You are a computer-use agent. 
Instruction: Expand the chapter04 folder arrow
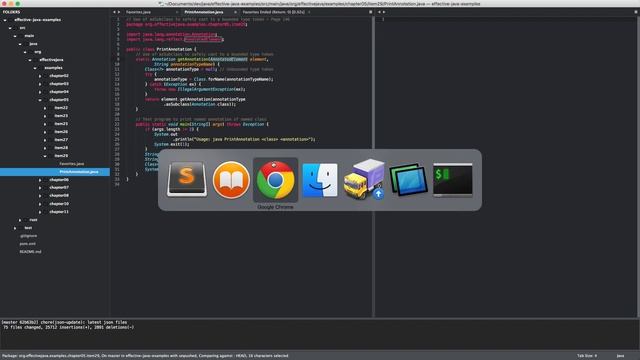click(x=40, y=92)
